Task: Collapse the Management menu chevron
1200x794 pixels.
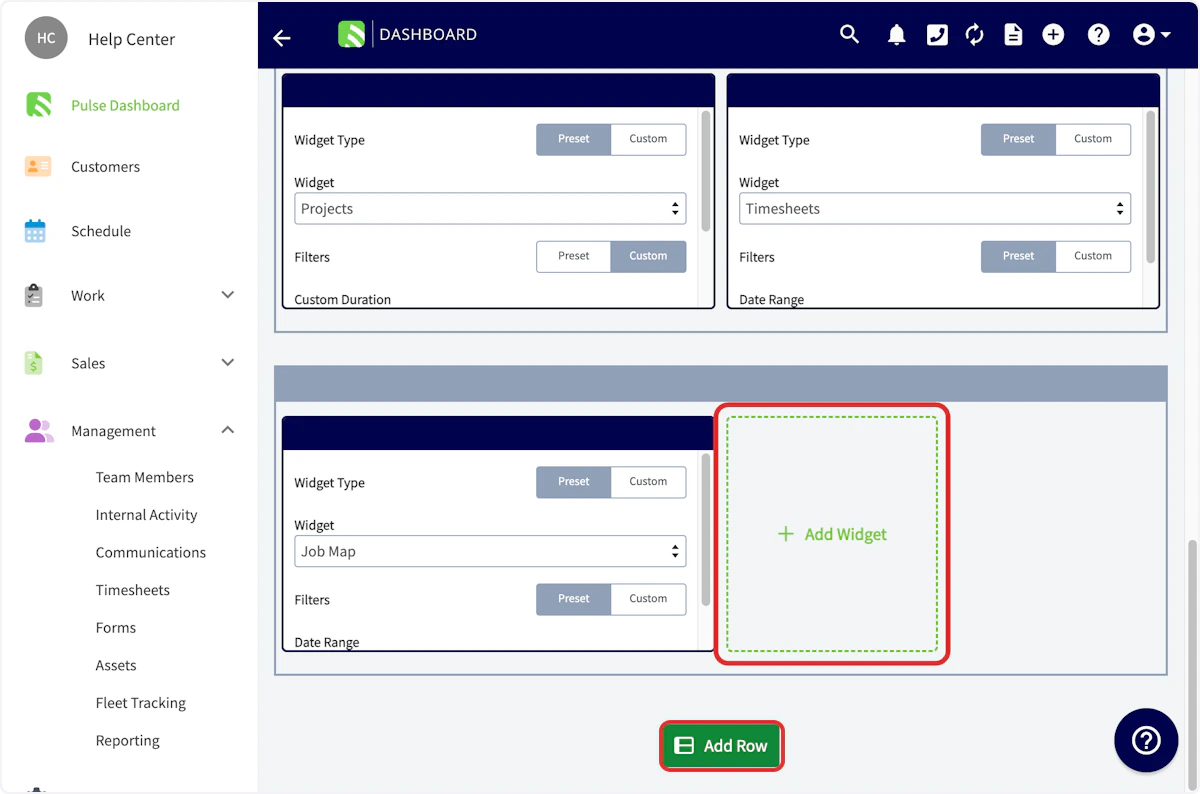Action: [x=228, y=430]
